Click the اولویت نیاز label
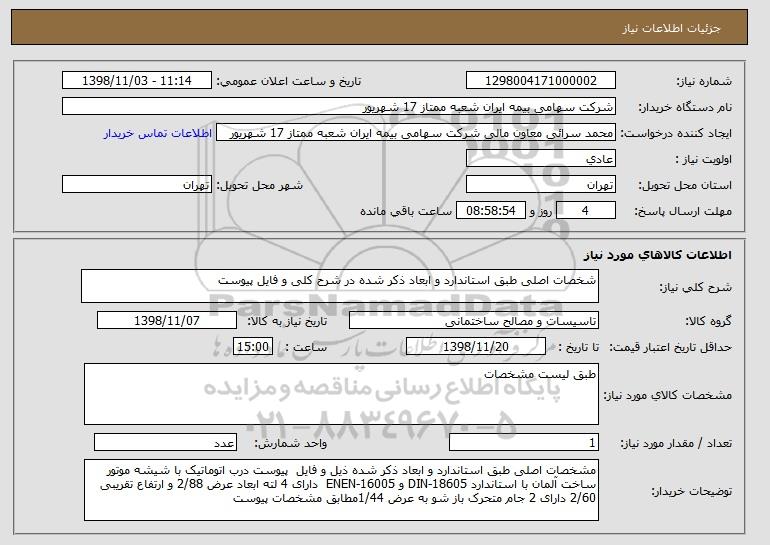This screenshot has width=770, height=545. [x=704, y=160]
